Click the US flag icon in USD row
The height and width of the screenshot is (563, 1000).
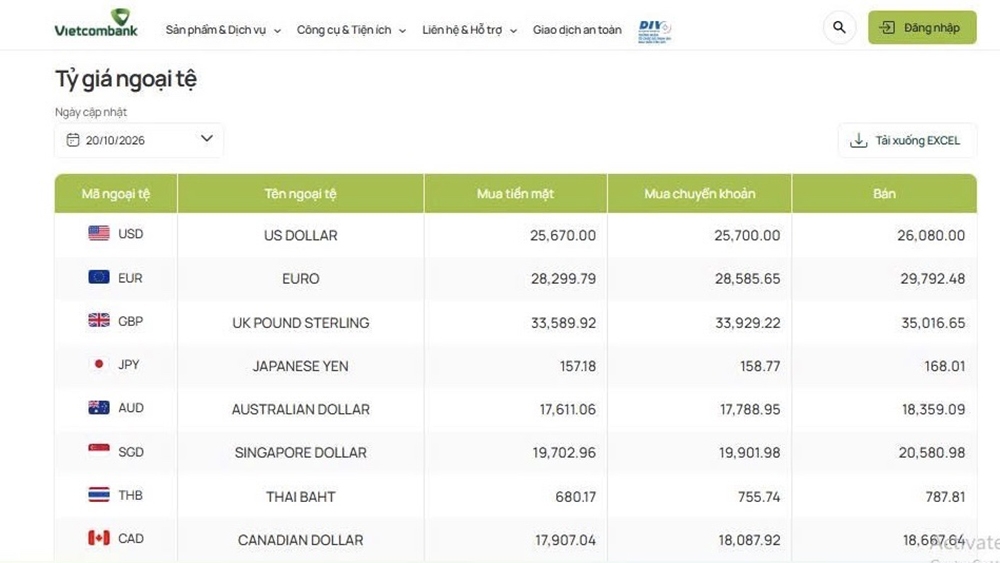(x=99, y=233)
